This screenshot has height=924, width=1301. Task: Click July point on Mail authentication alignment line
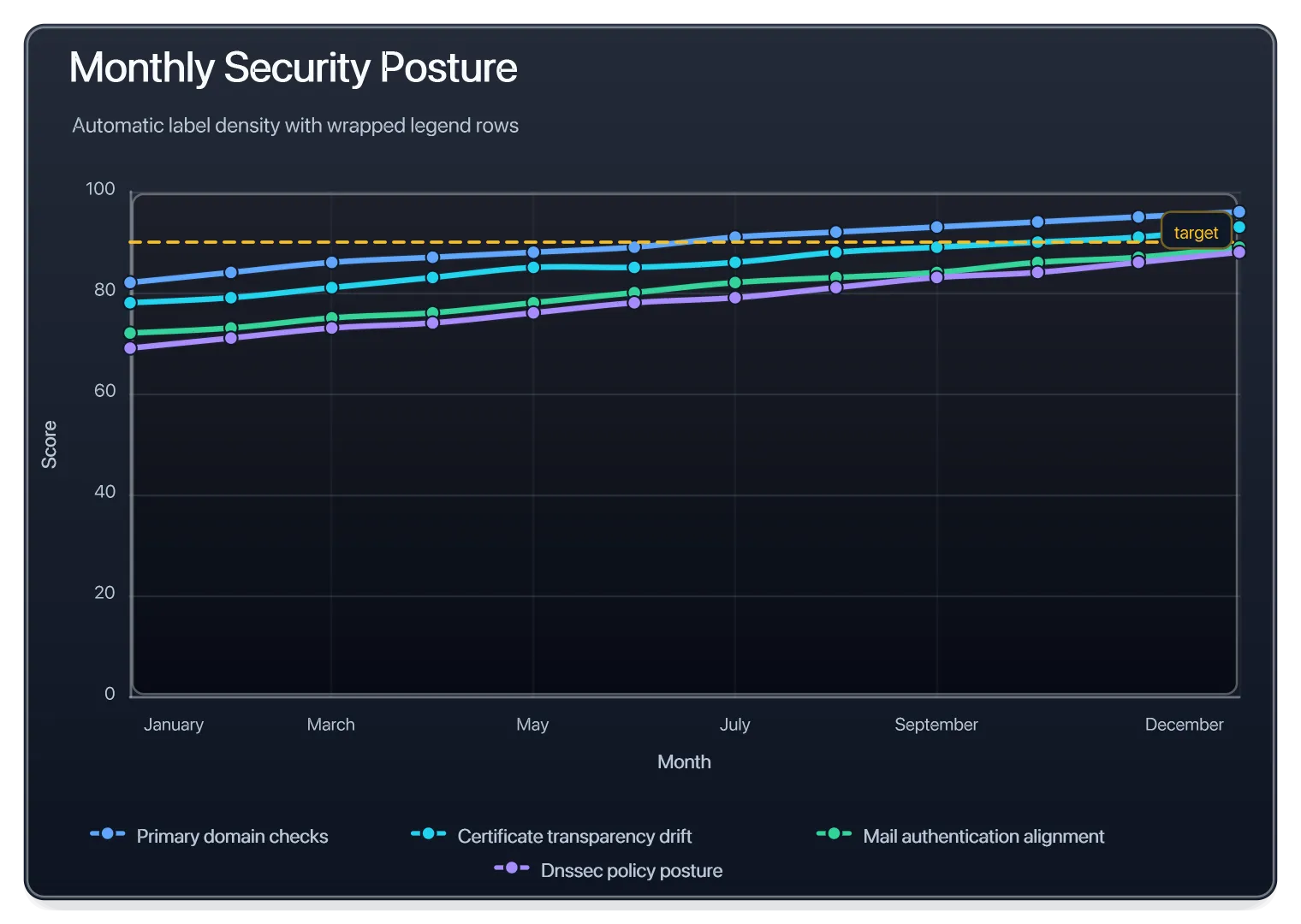(x=735, y=282)
